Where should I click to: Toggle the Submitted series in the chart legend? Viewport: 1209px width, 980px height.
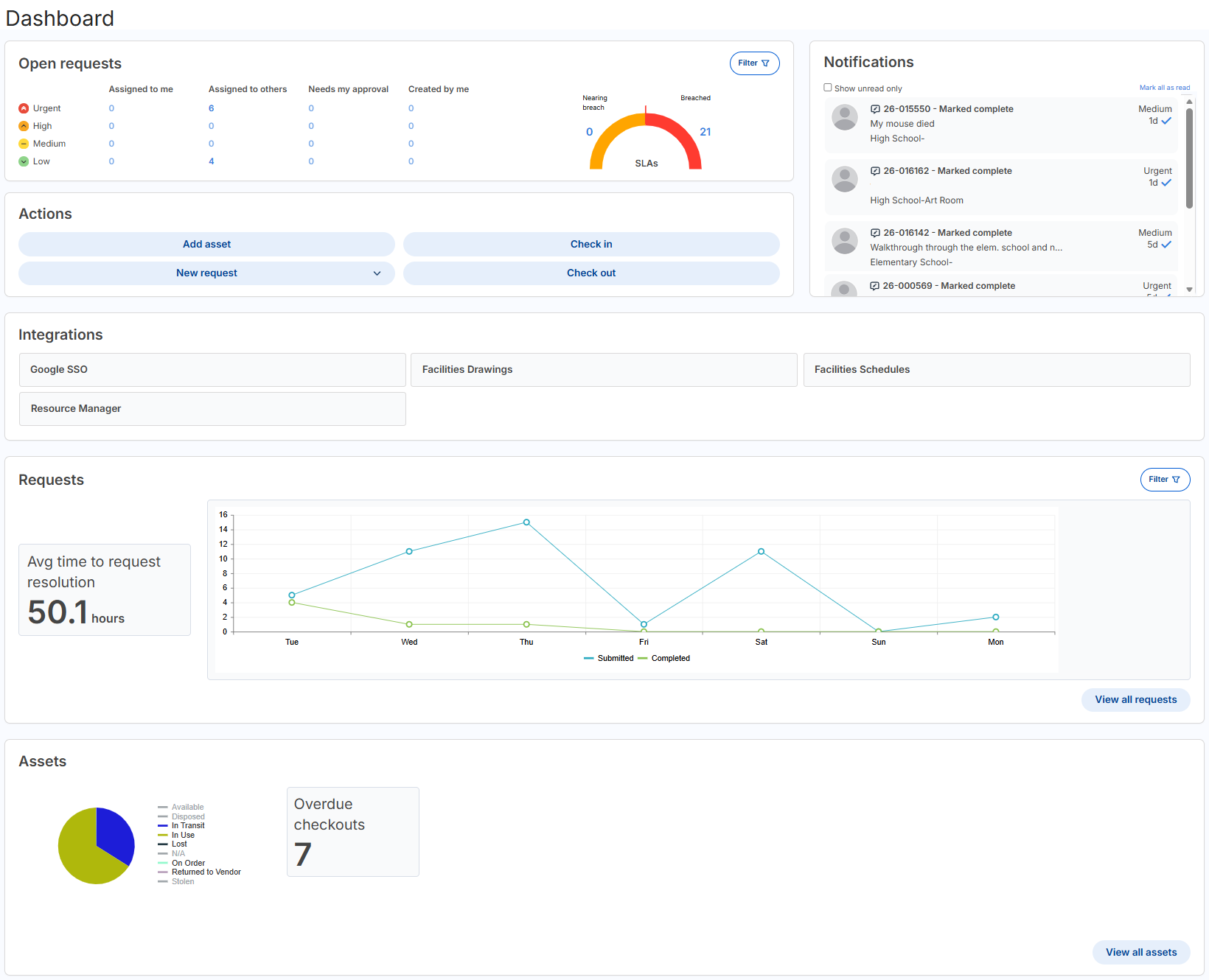[x=609, y=658]
